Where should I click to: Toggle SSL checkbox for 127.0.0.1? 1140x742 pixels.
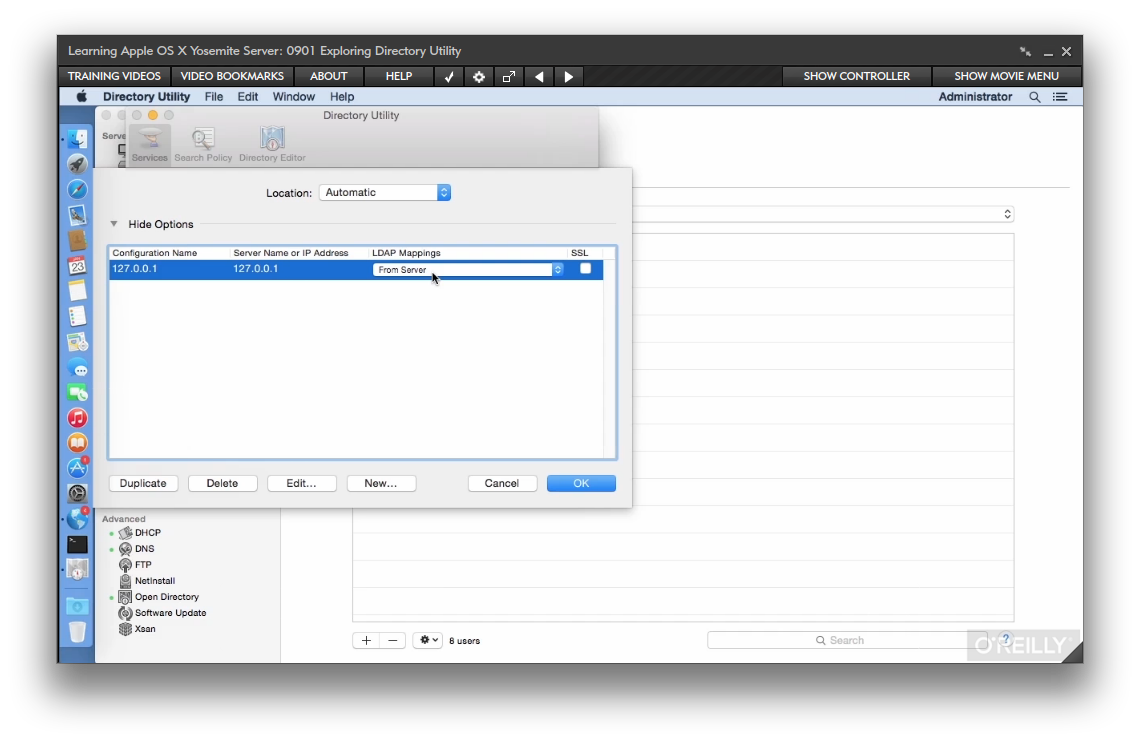(x=585, y=269)
